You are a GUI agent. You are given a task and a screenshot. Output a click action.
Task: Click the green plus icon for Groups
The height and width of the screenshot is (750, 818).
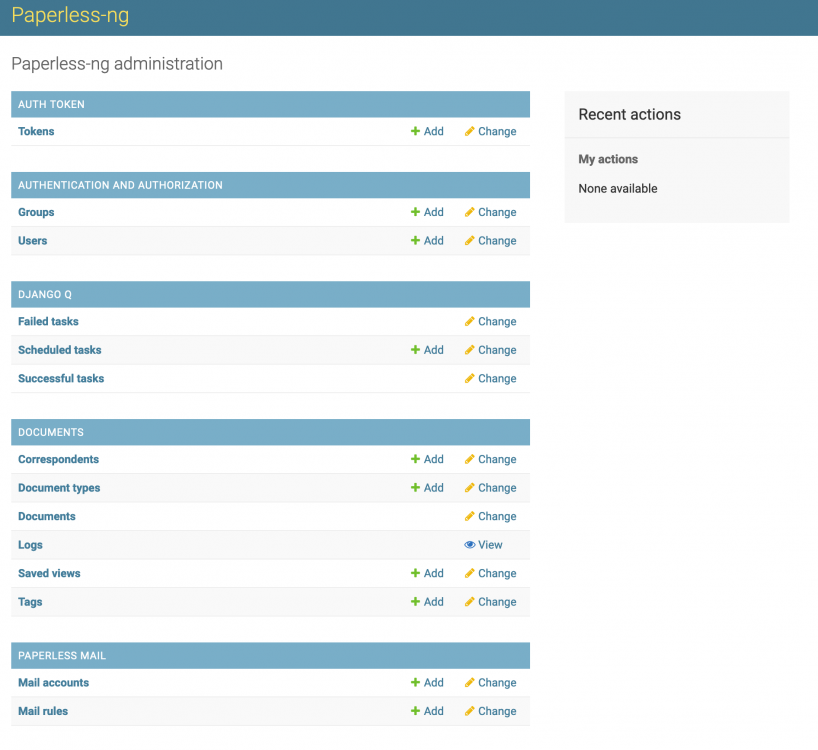[415, 212]
